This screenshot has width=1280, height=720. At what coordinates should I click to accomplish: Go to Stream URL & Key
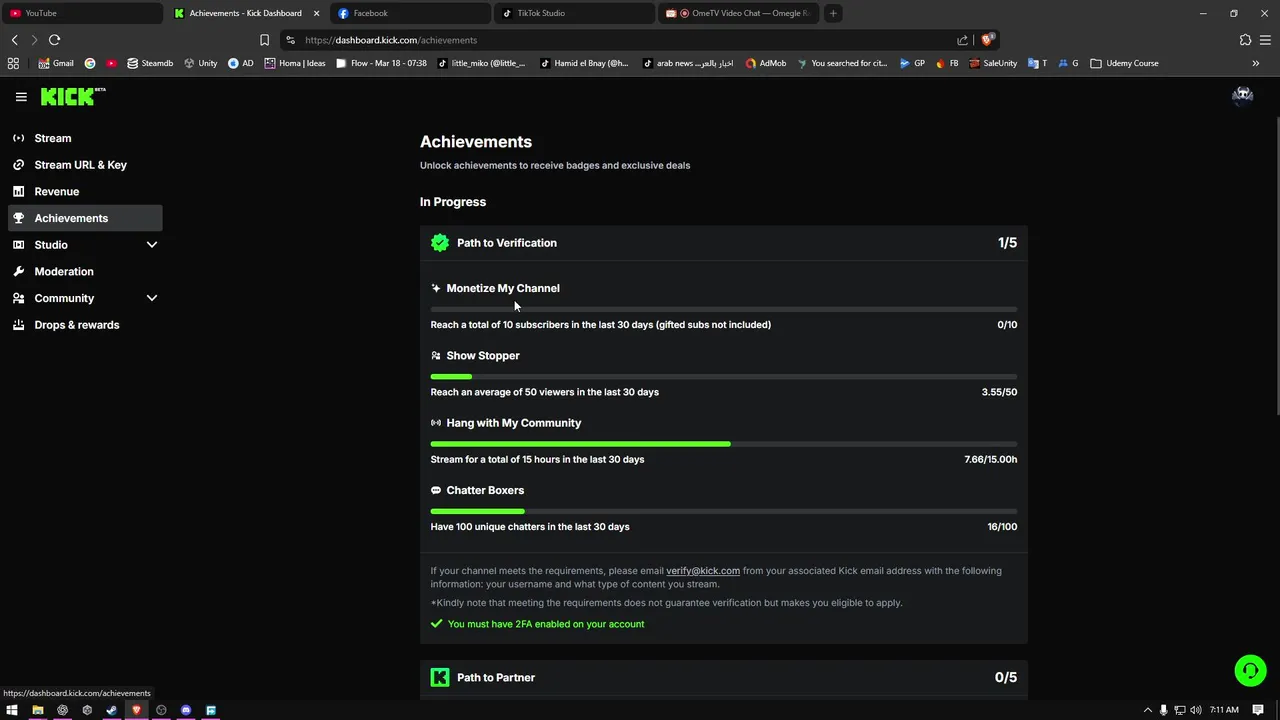[x=80, y=165]
